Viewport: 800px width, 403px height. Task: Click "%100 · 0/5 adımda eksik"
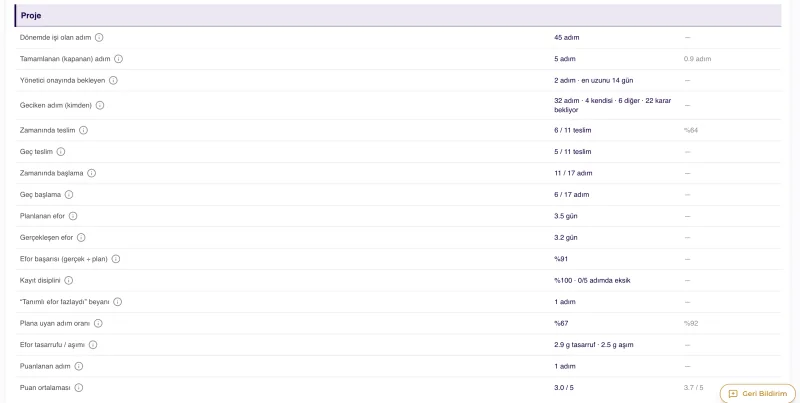(592, 280)
